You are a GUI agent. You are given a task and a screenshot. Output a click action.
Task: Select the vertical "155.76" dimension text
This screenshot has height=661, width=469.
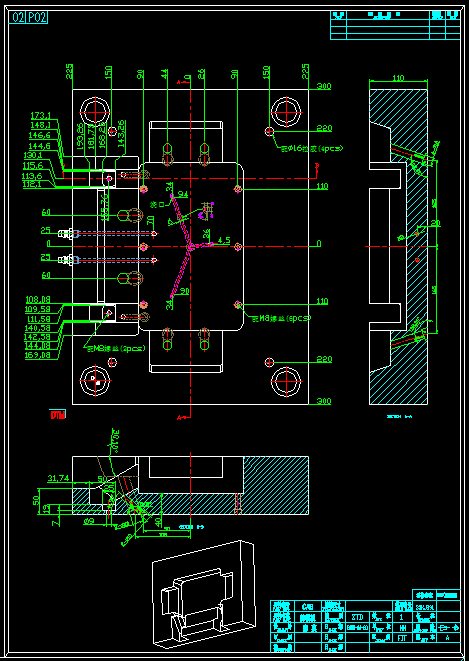[106, 206]
